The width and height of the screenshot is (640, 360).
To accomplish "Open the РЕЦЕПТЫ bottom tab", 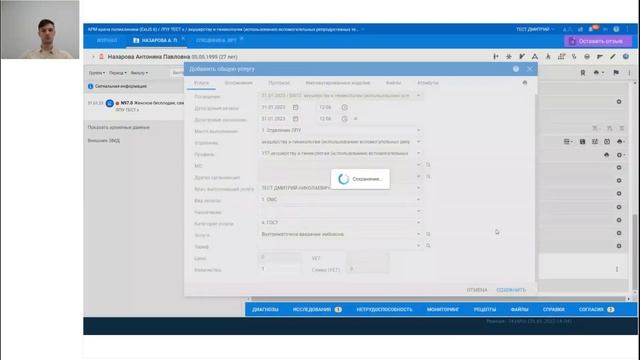I will [485, 309].
